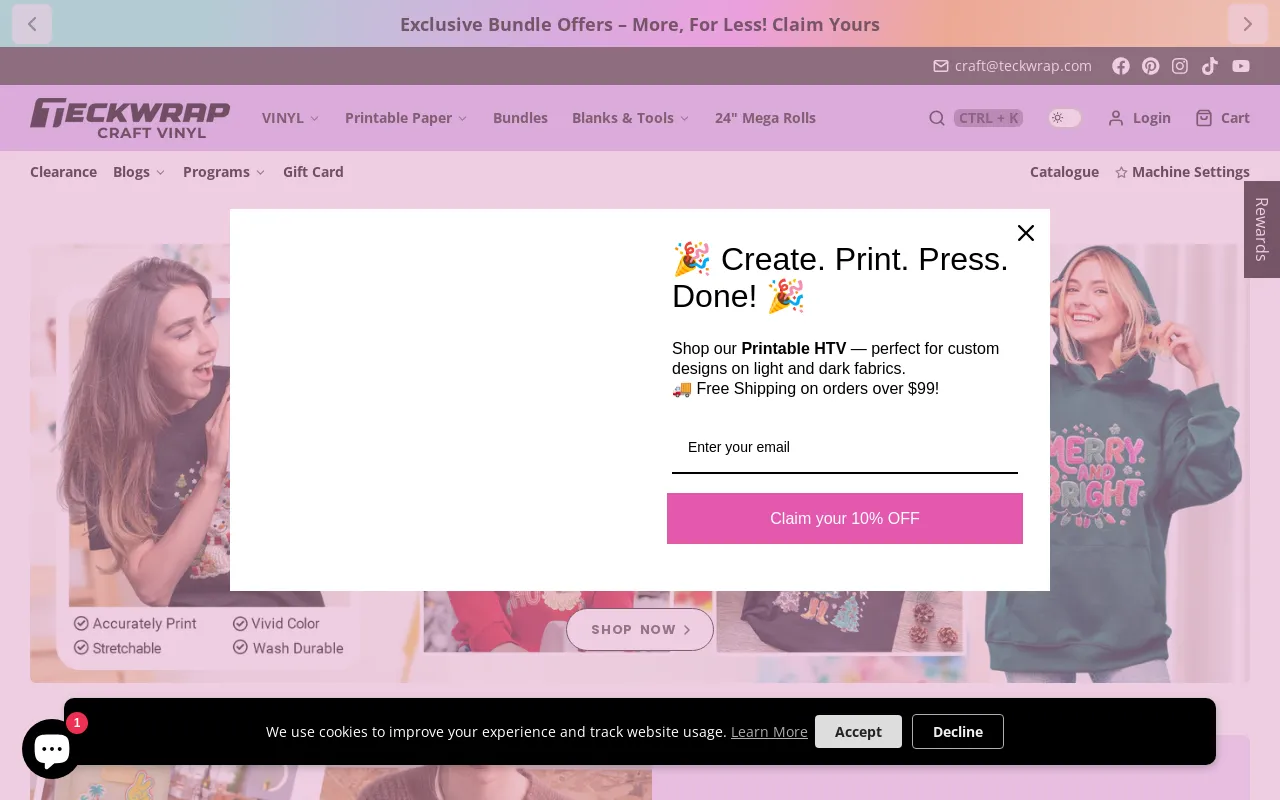This screenshot has width=1280, height=800.
Task: Decline the cookie tracking
Action: click(957, 731)
